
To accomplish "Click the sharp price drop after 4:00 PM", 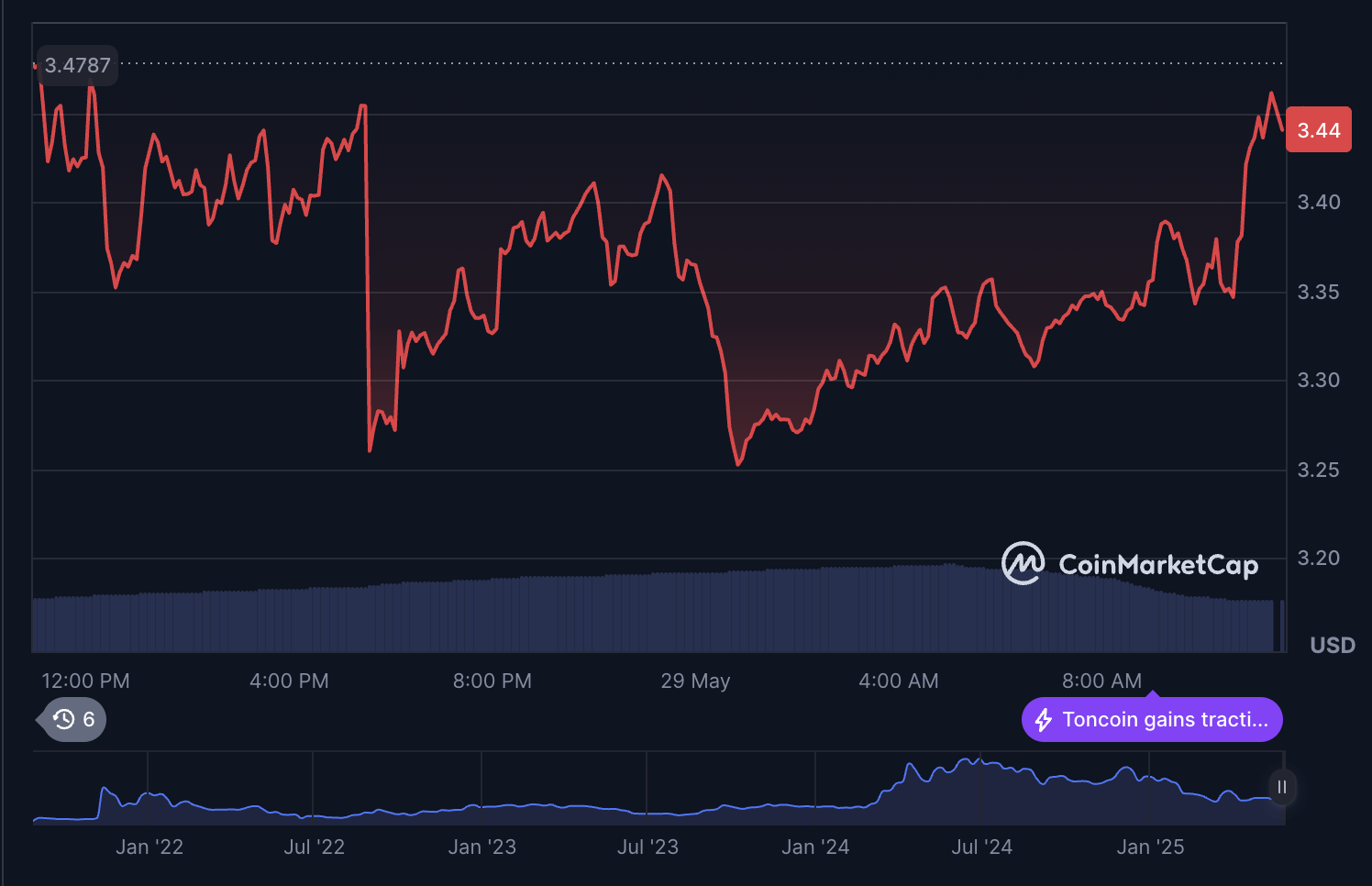I will [368, 275].
